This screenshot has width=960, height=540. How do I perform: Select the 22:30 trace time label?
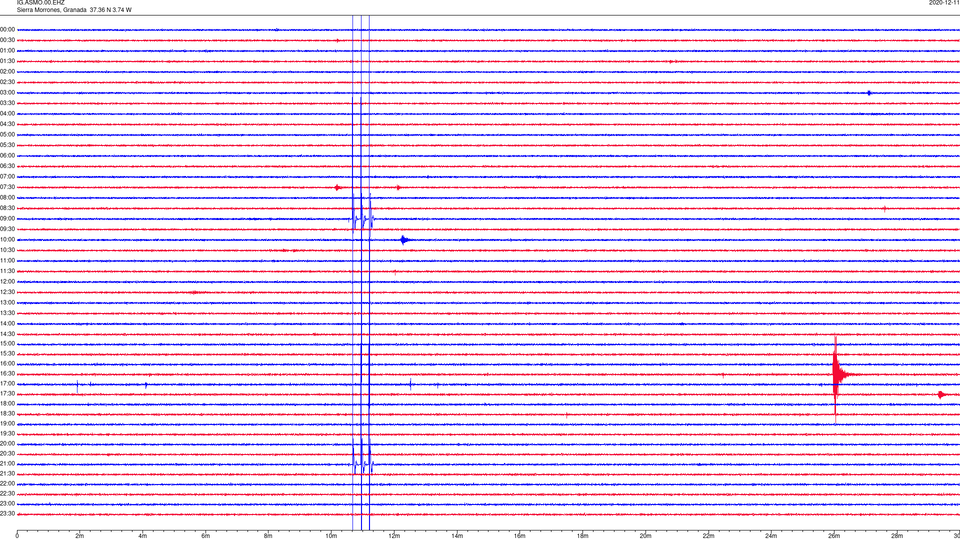[x=7, y=494]
